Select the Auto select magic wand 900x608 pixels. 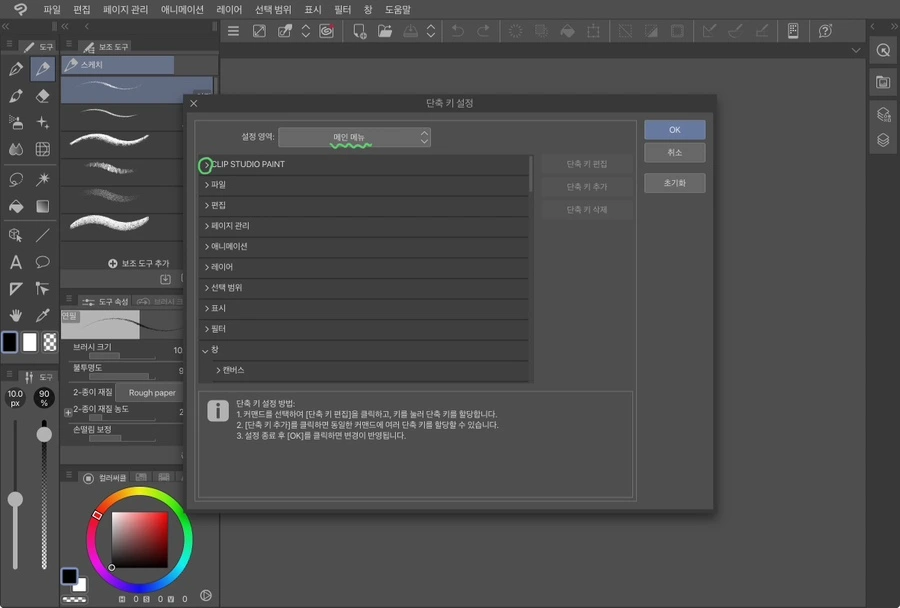click(42, 179)
